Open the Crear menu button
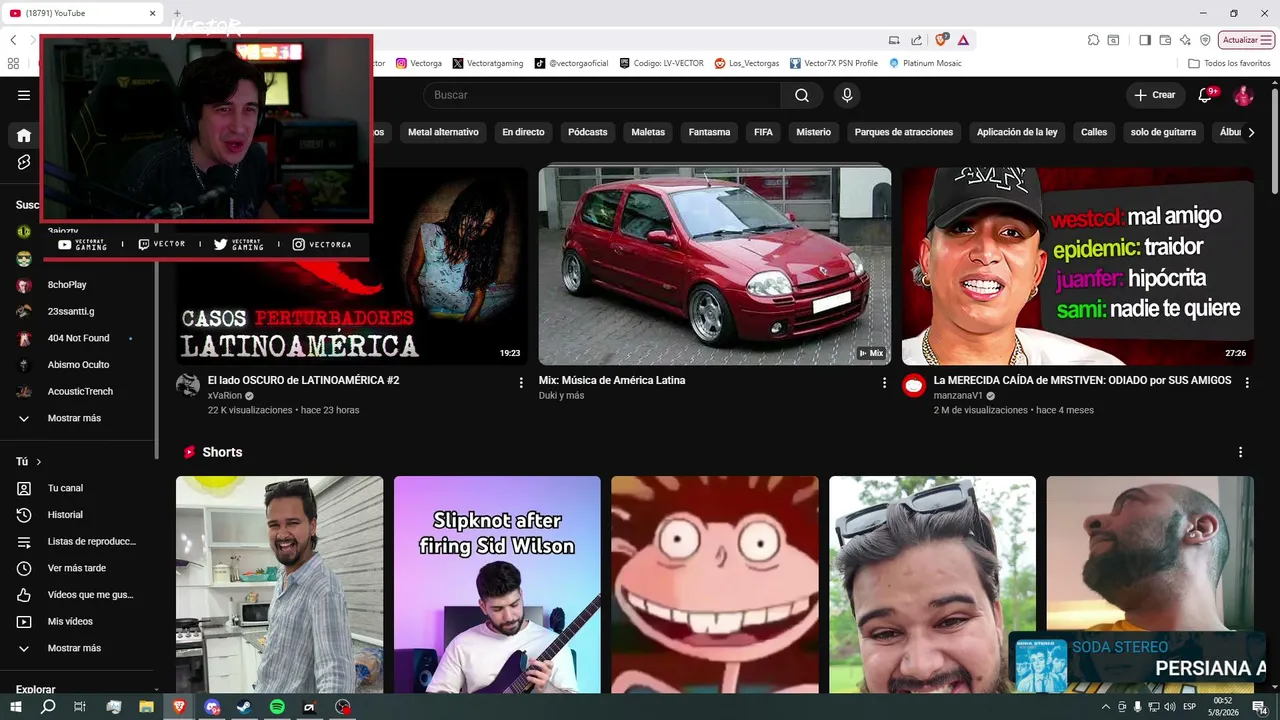 1154,95
